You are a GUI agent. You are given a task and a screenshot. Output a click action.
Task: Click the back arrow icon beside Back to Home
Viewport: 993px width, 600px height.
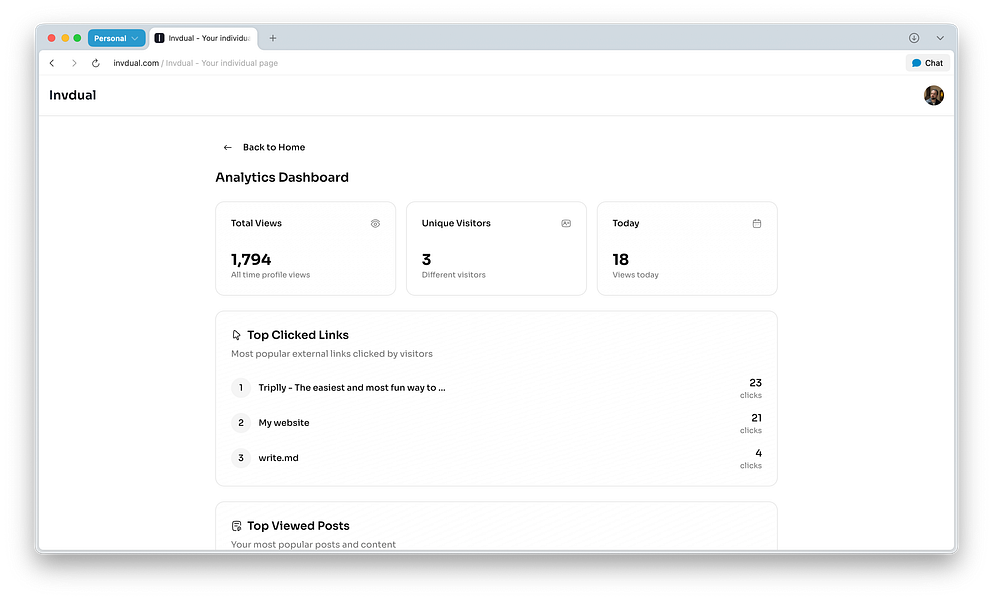pyautogui.click(x=228, y=147)
